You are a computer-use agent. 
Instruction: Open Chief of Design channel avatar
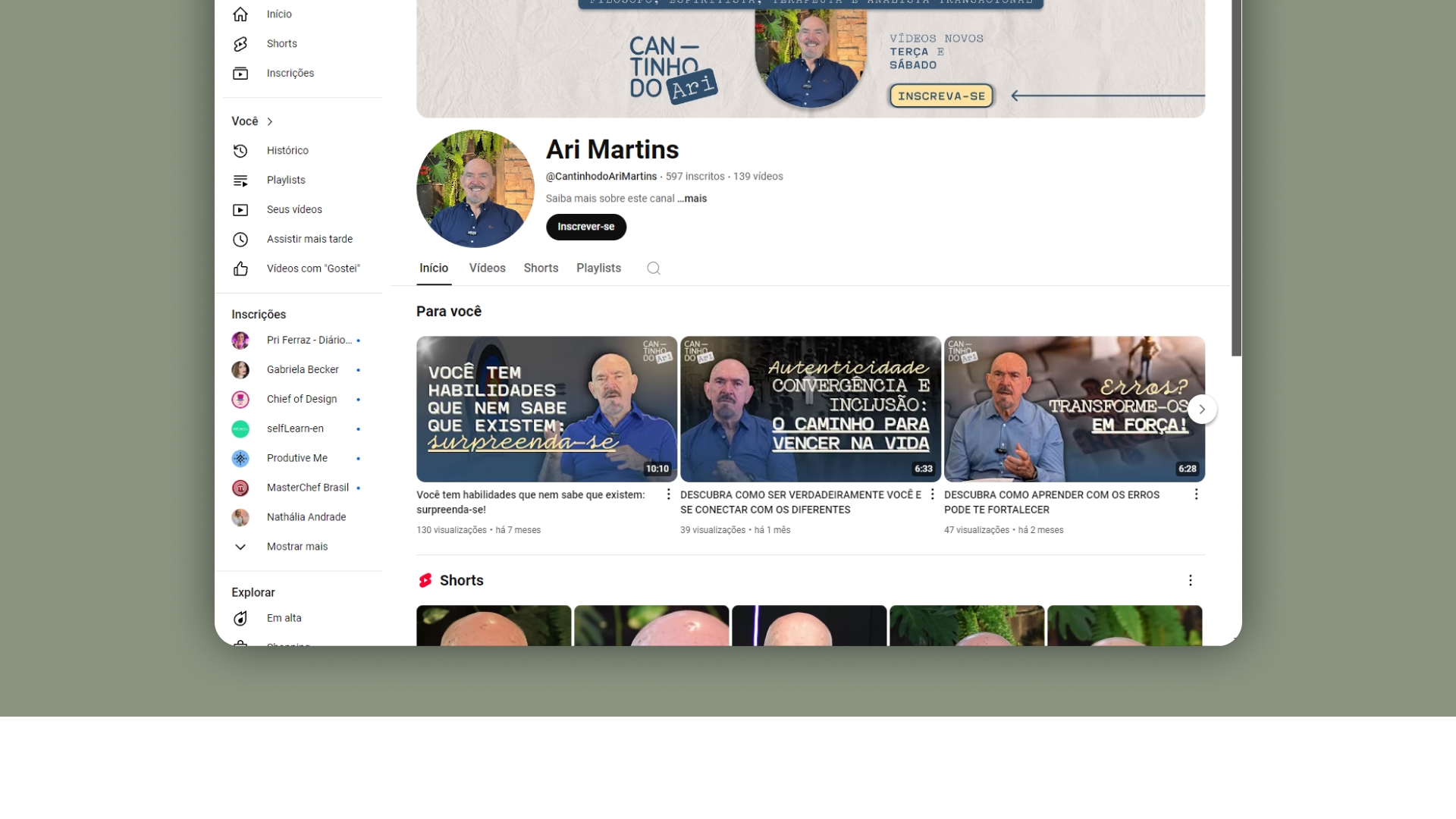[x=240, y=400]
